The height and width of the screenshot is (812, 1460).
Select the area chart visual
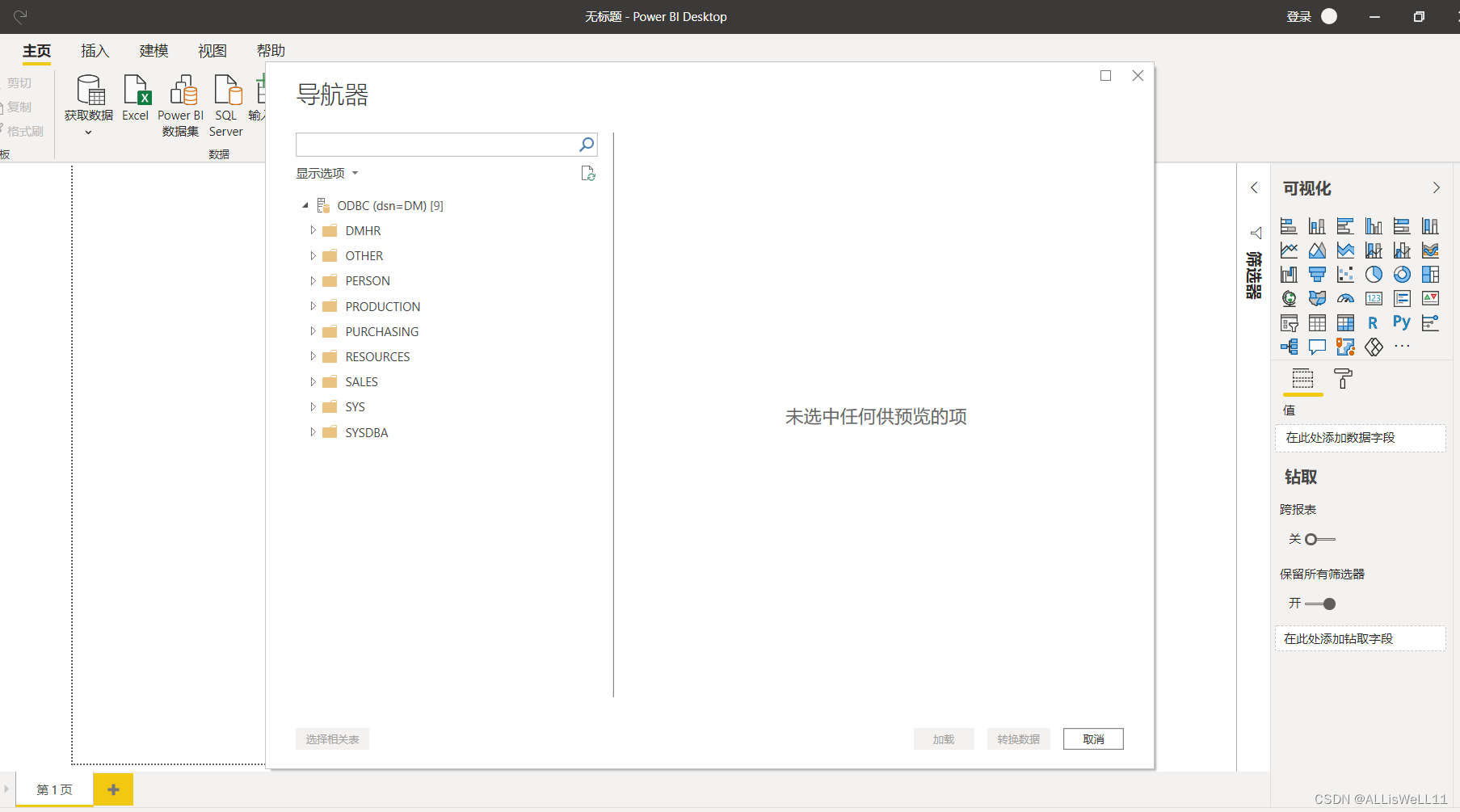point(1317,250)
